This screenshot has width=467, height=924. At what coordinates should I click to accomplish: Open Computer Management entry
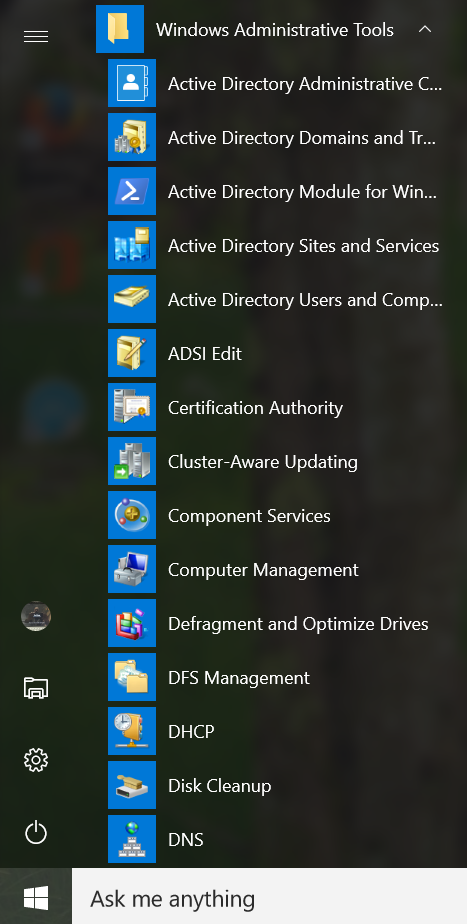coord(275,569)
